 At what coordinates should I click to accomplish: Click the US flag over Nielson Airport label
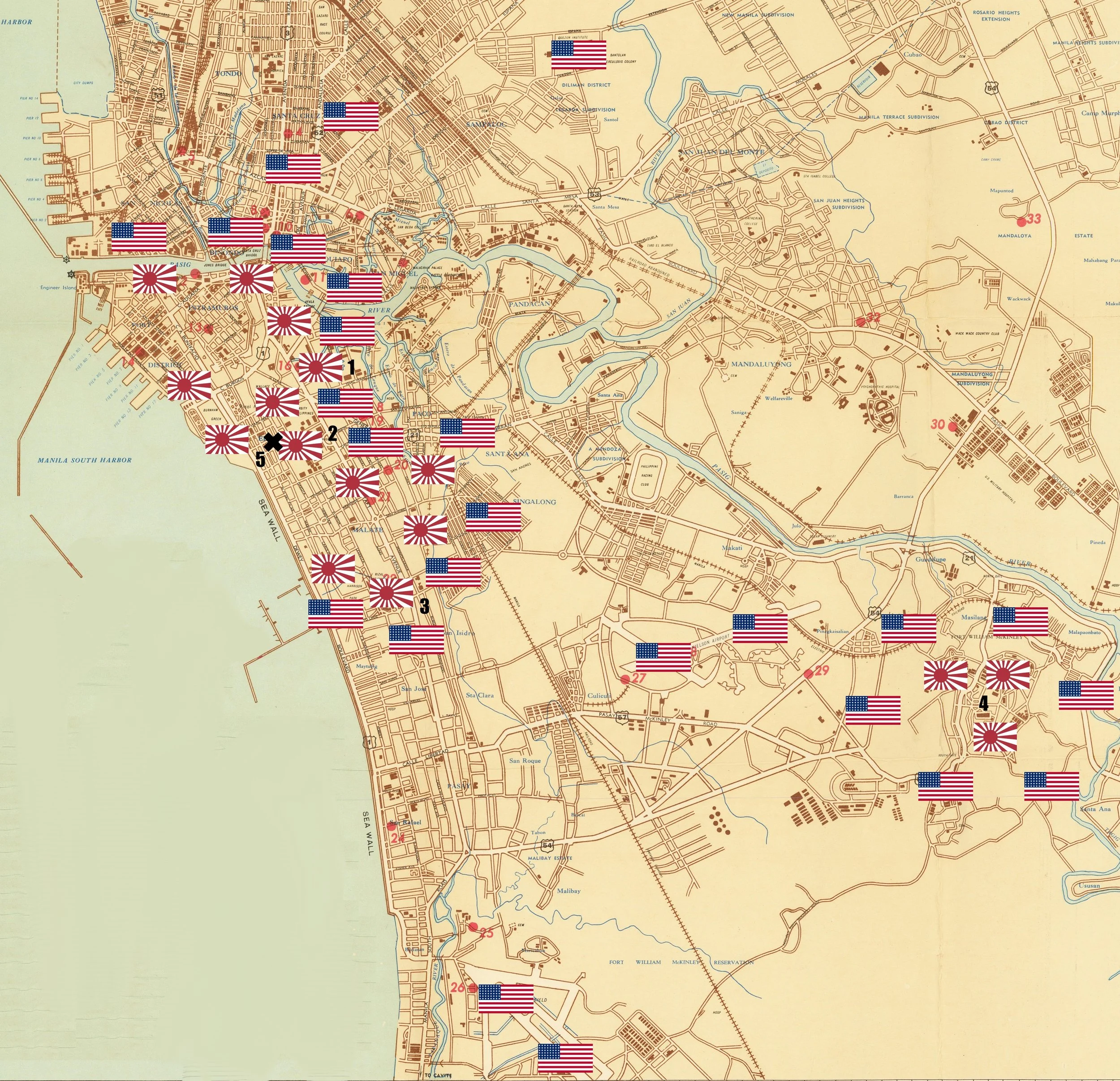click(663, 657)
